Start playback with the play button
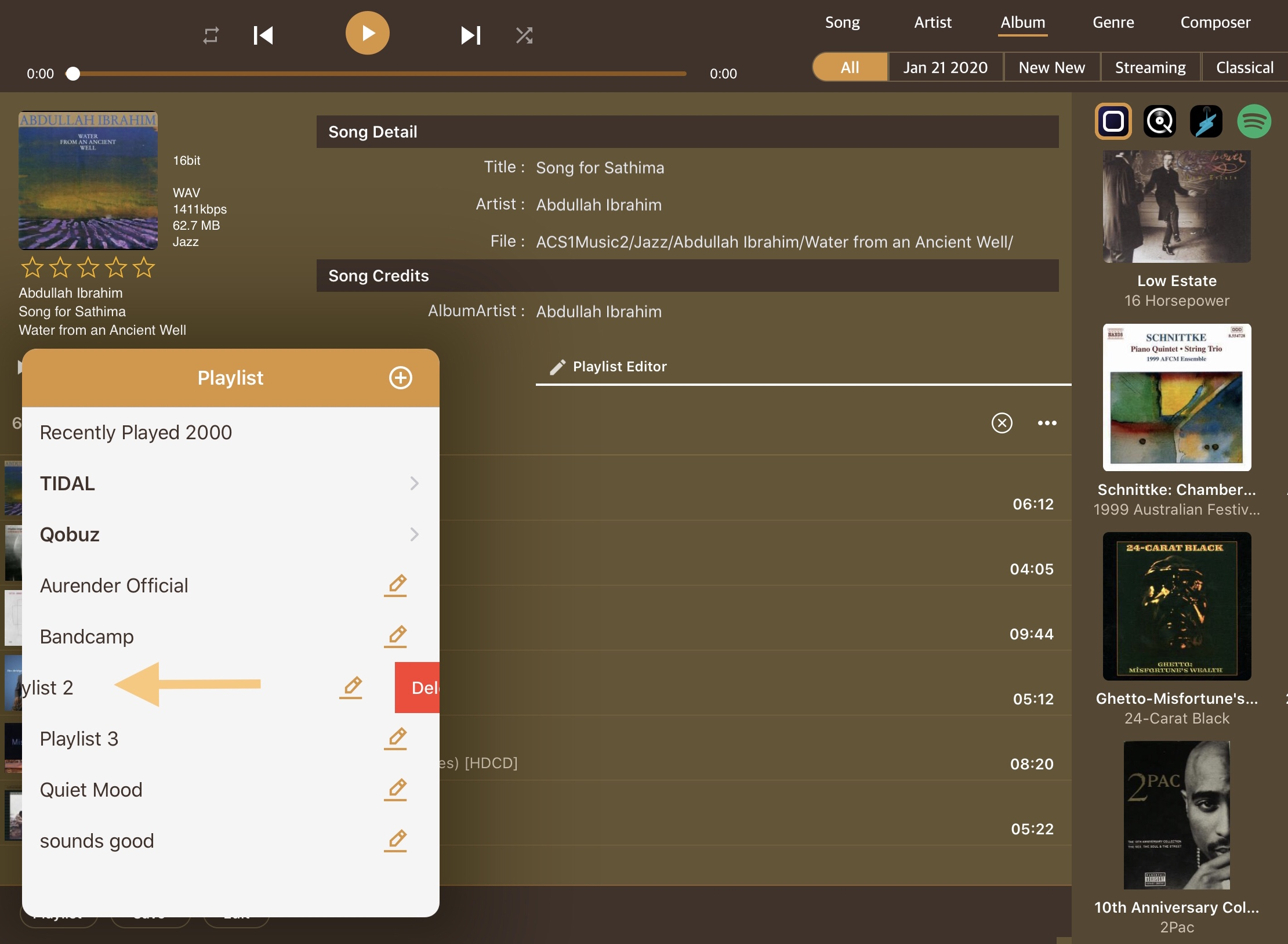The height and width of the screenshot is (944, 1288). pyautogui.click(x=367, y=33)
